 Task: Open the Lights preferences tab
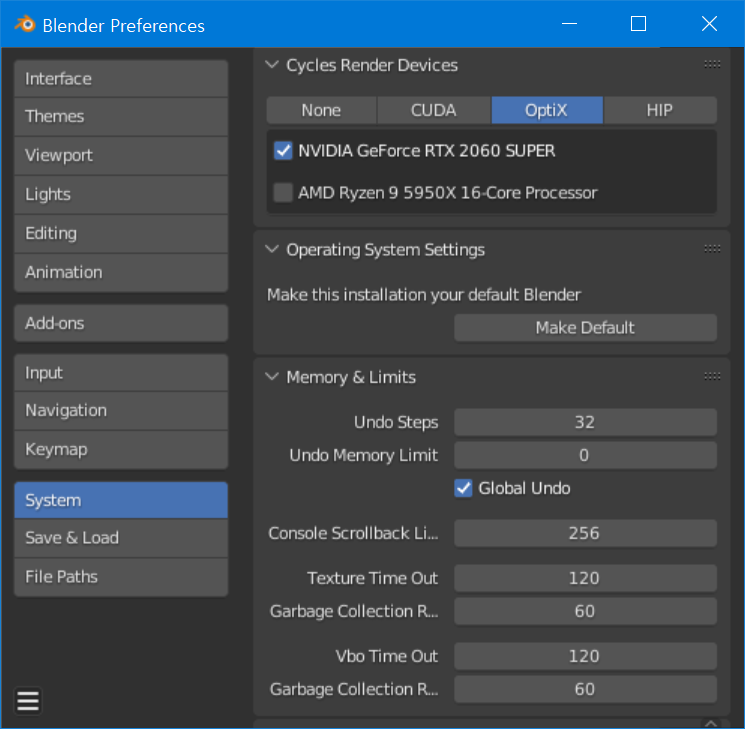121,195
